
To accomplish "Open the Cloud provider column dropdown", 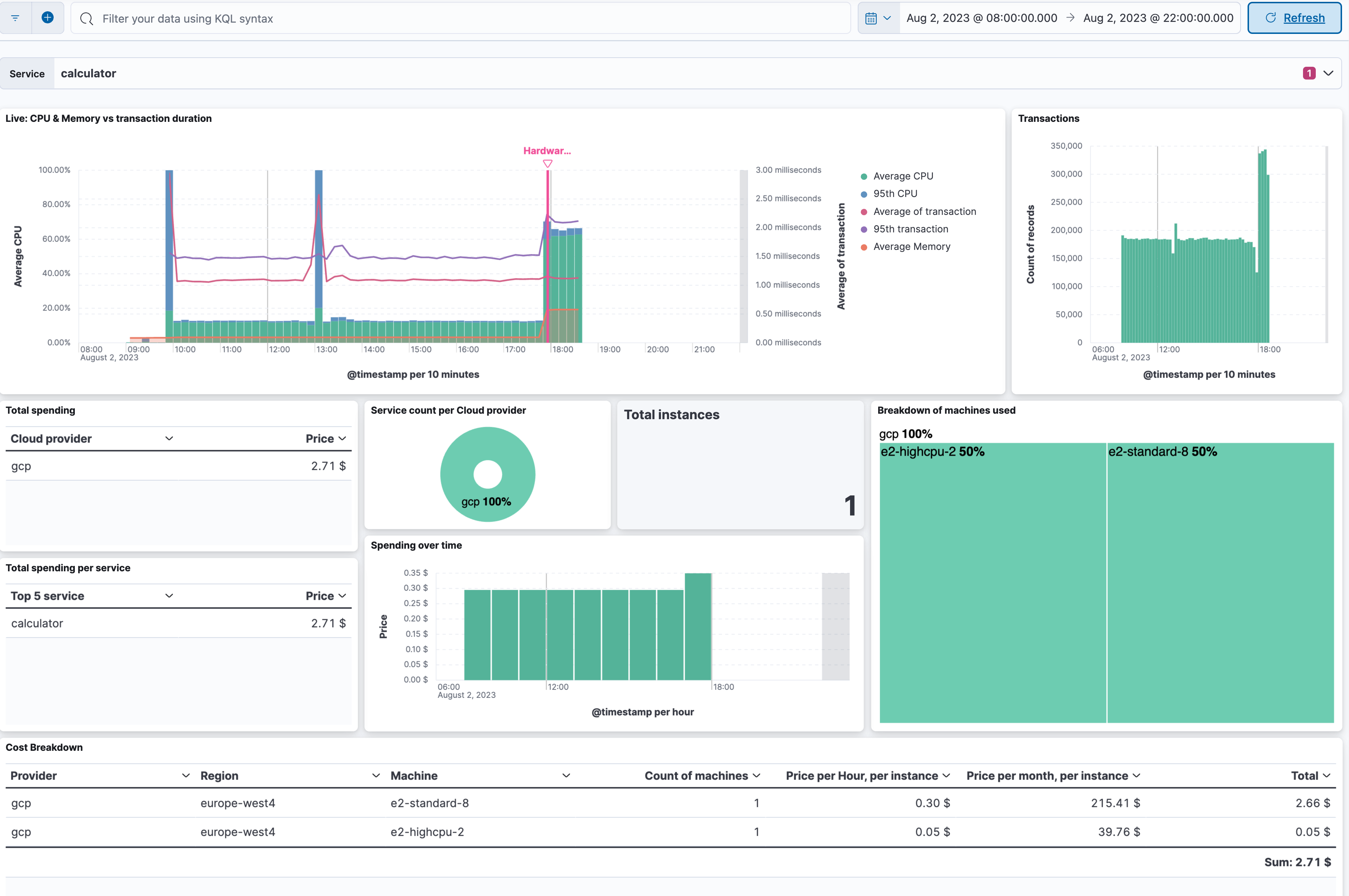I will 169,438.
